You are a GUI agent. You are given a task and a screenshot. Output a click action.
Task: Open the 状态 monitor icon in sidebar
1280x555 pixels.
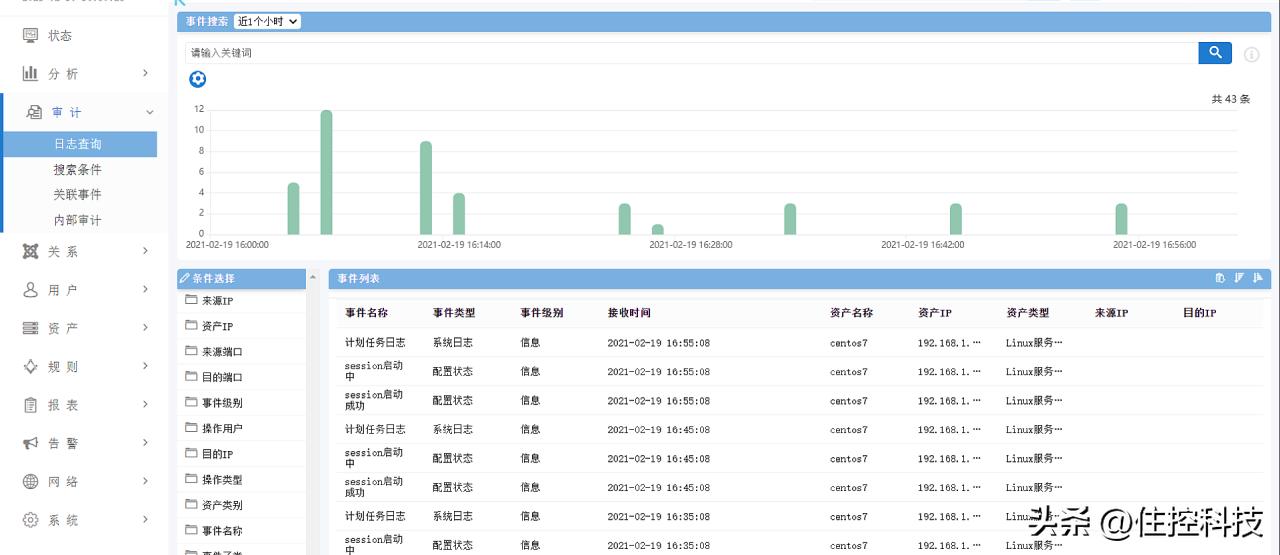(x=31, y=36)
